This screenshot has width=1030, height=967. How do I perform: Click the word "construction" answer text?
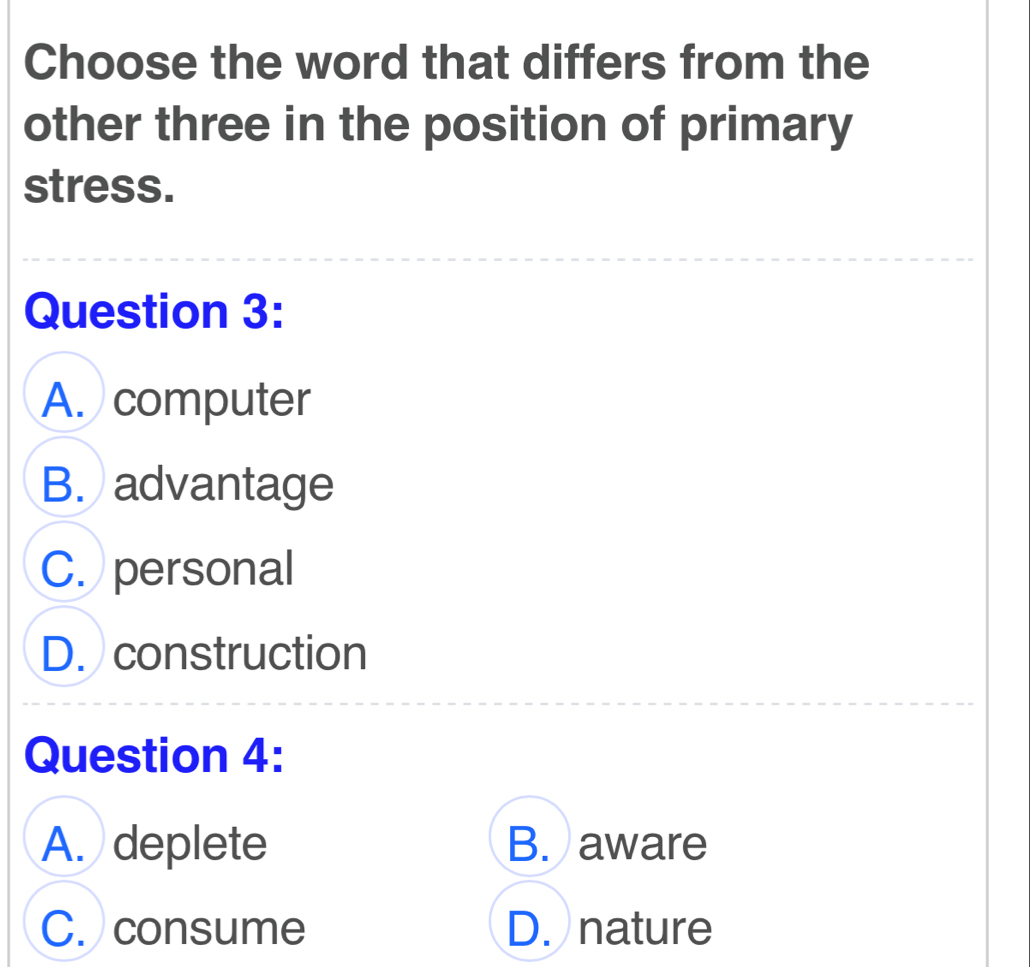click(248, 654)
